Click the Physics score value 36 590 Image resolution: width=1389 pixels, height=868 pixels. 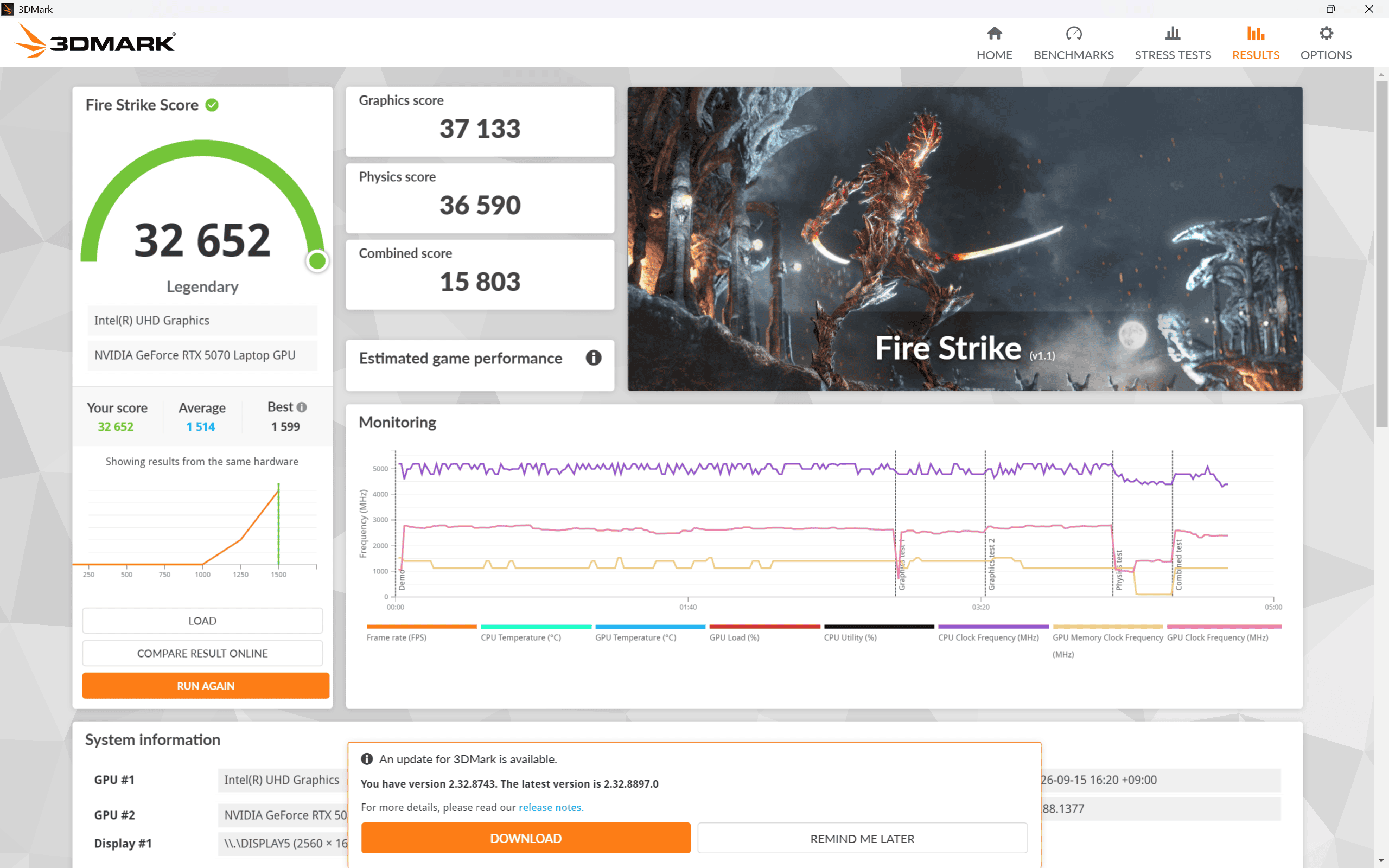pos(480,205)
